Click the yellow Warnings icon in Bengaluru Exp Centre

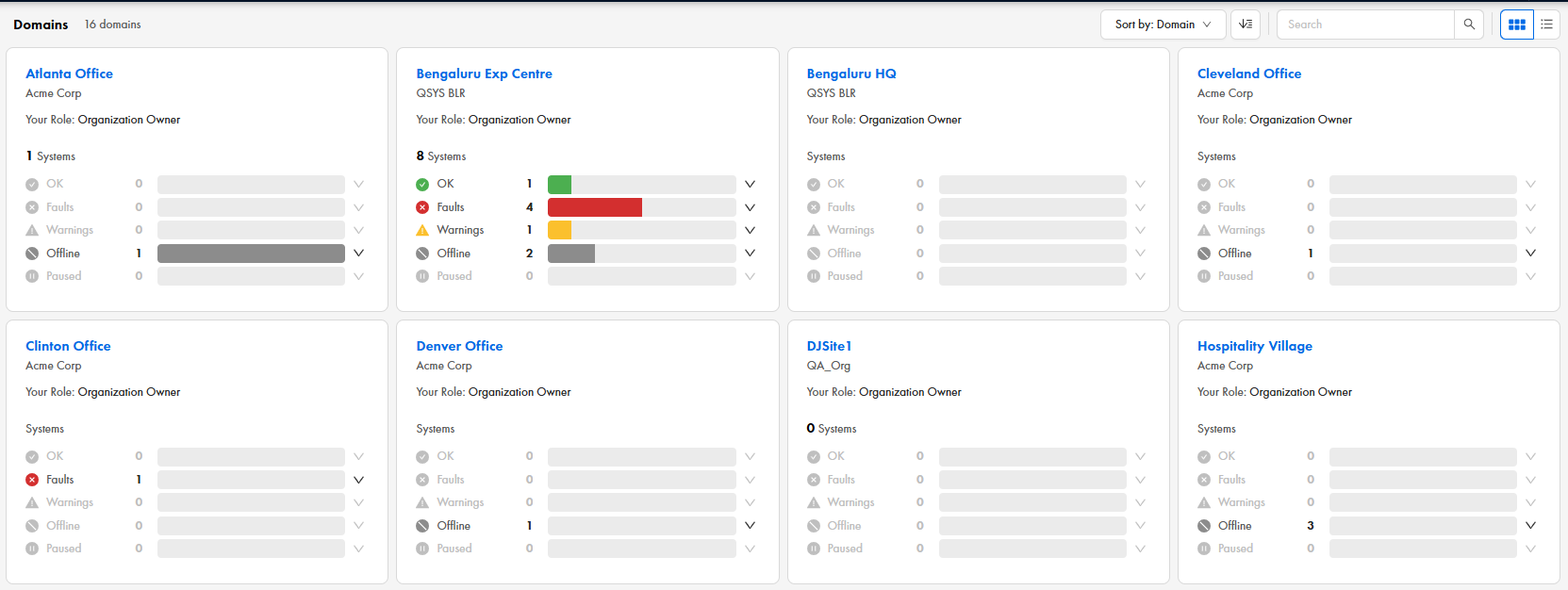click(422, 230)
